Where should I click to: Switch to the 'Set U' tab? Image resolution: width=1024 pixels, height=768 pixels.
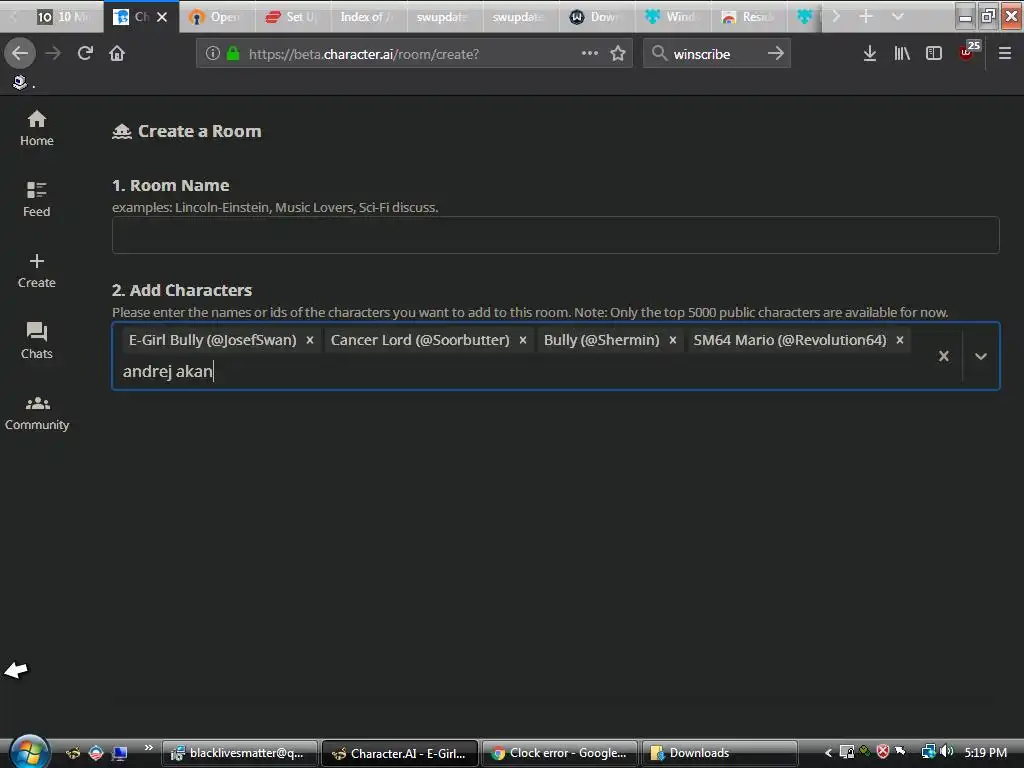pos(292,17)
